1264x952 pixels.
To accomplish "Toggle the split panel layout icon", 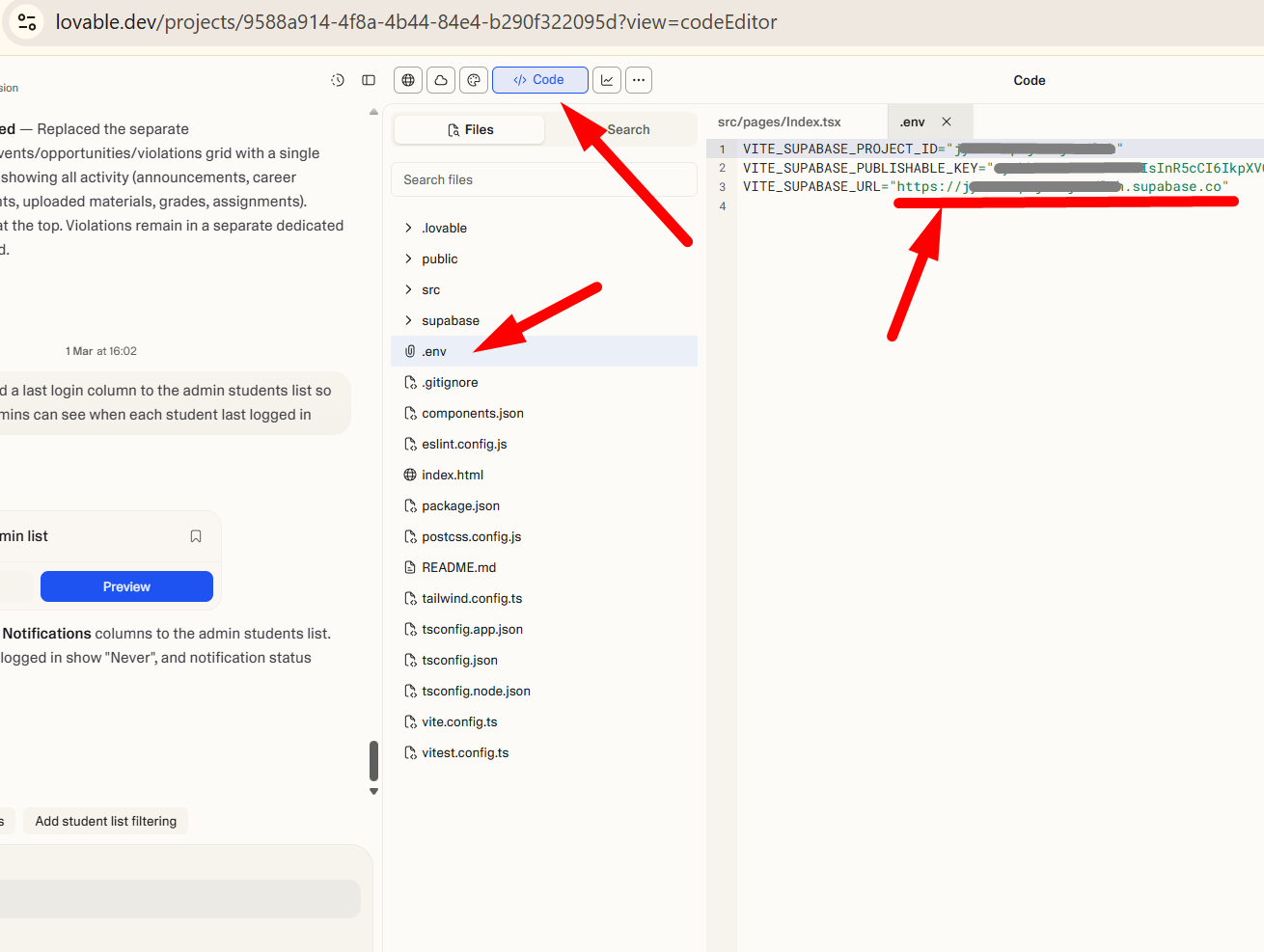I will point(368,80).
